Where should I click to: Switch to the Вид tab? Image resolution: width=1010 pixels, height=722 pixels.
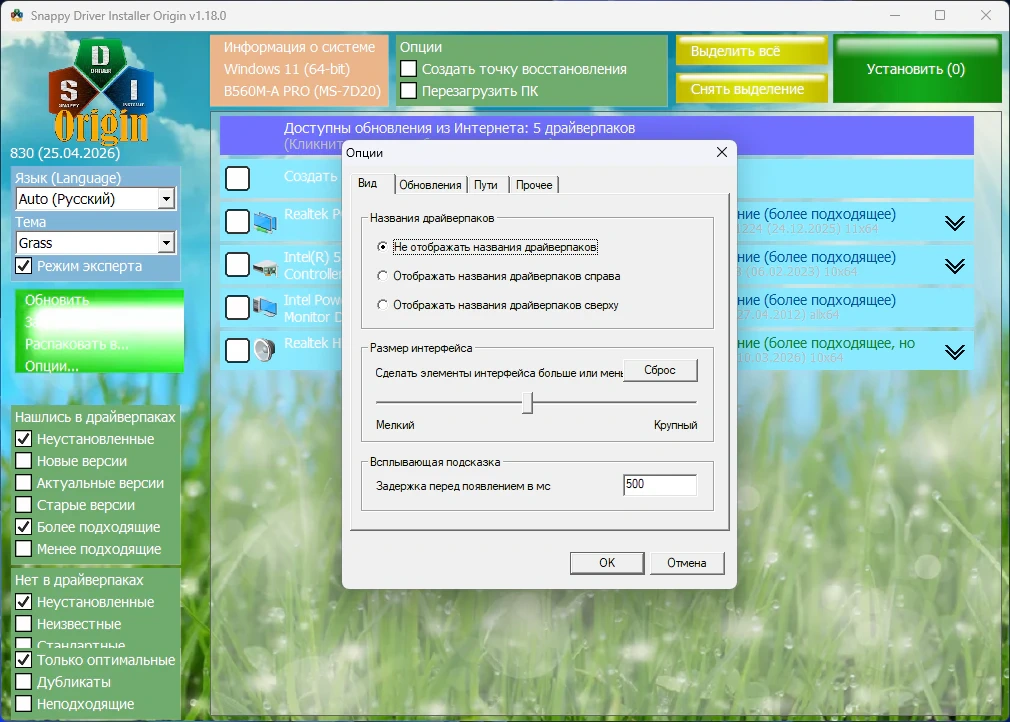click(x=368, y=184)
